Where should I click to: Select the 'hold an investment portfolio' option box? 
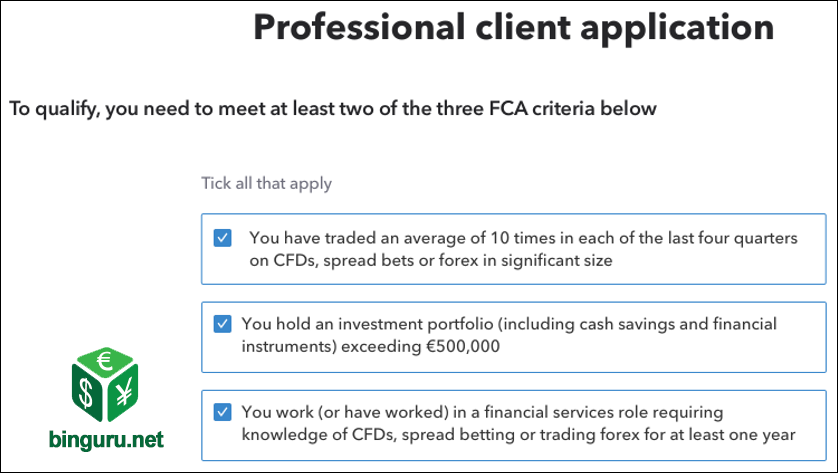click(514, 337)
